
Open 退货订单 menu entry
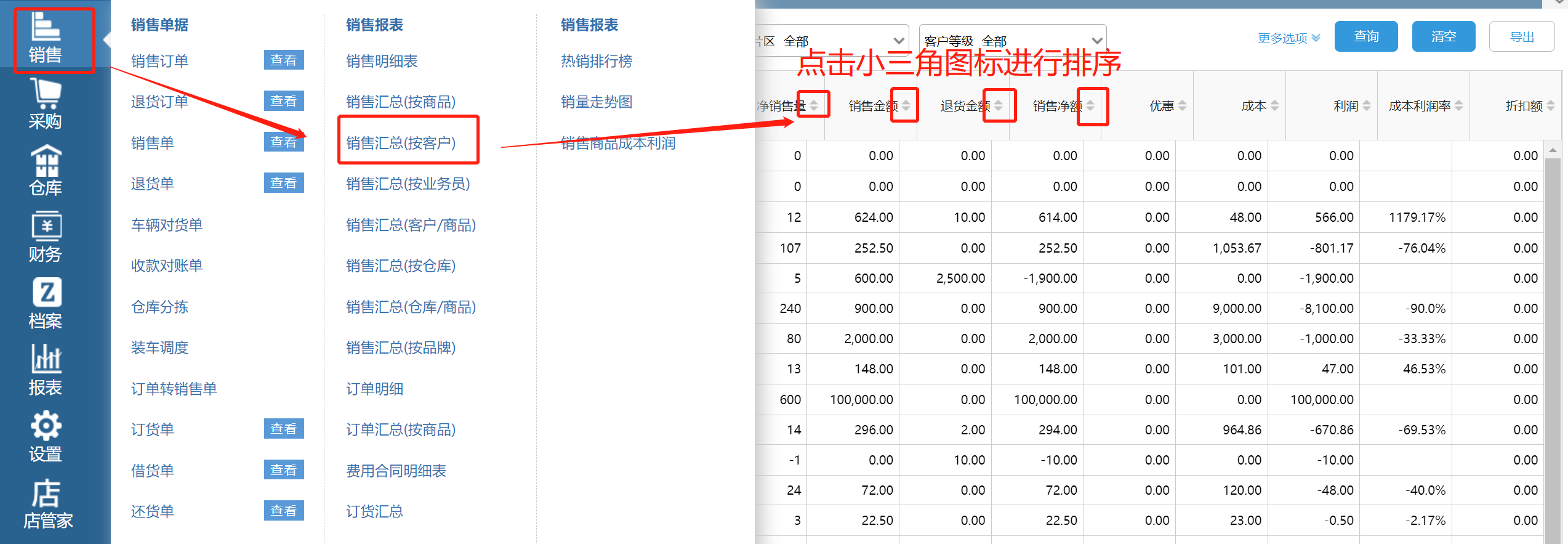[x=159, y=102]
